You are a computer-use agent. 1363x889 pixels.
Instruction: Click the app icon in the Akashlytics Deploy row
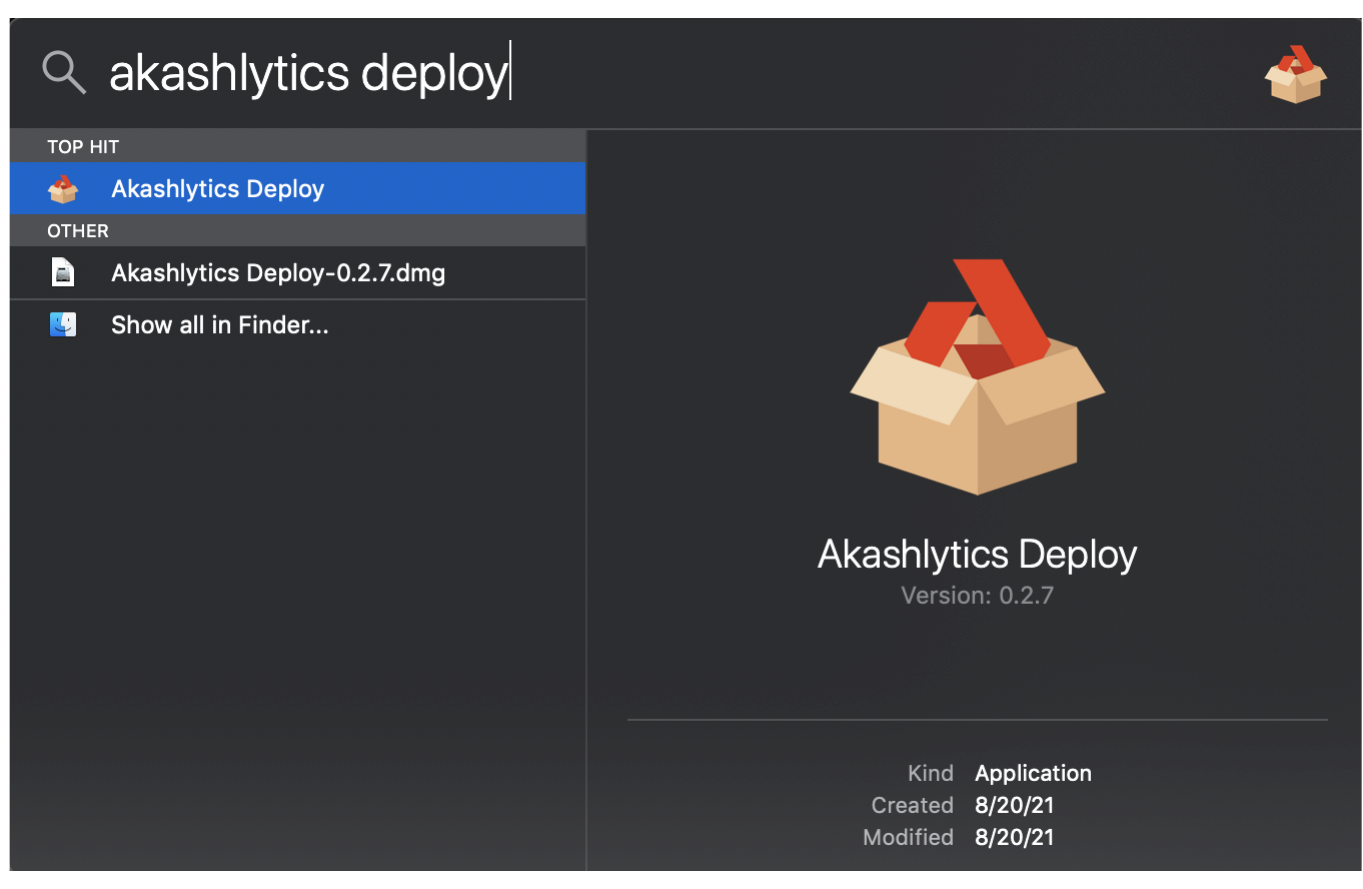click(63, 188)
